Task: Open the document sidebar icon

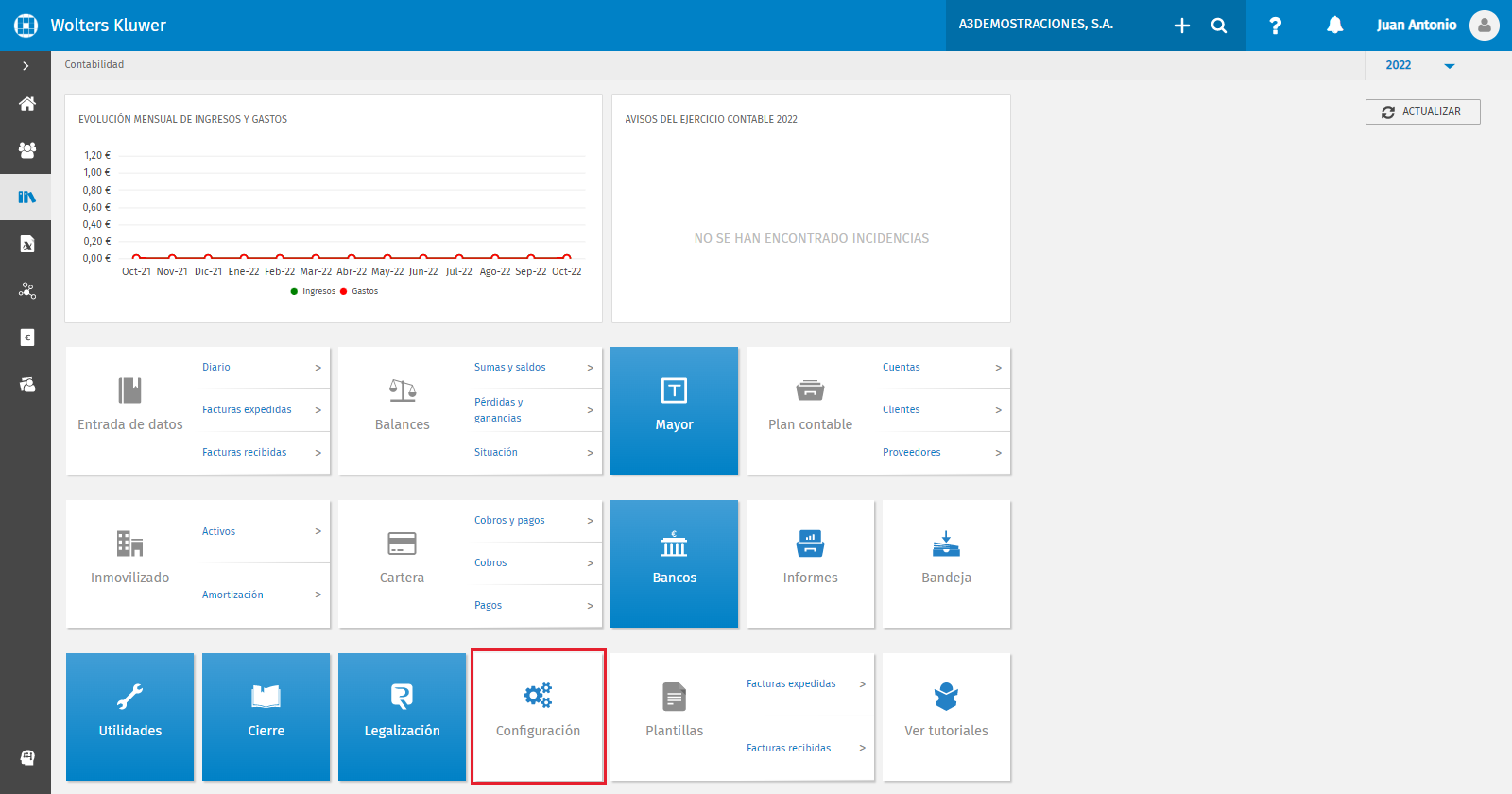Action: 27,244
